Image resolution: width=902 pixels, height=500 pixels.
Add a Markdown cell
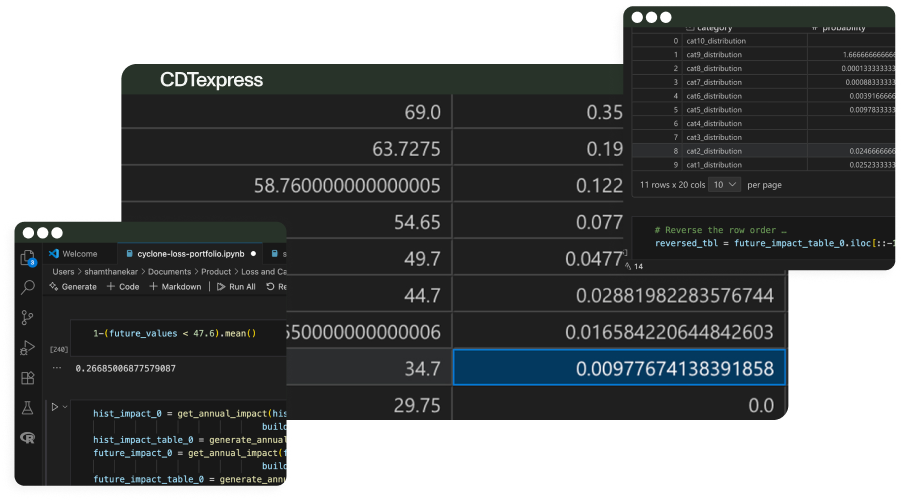175,286
